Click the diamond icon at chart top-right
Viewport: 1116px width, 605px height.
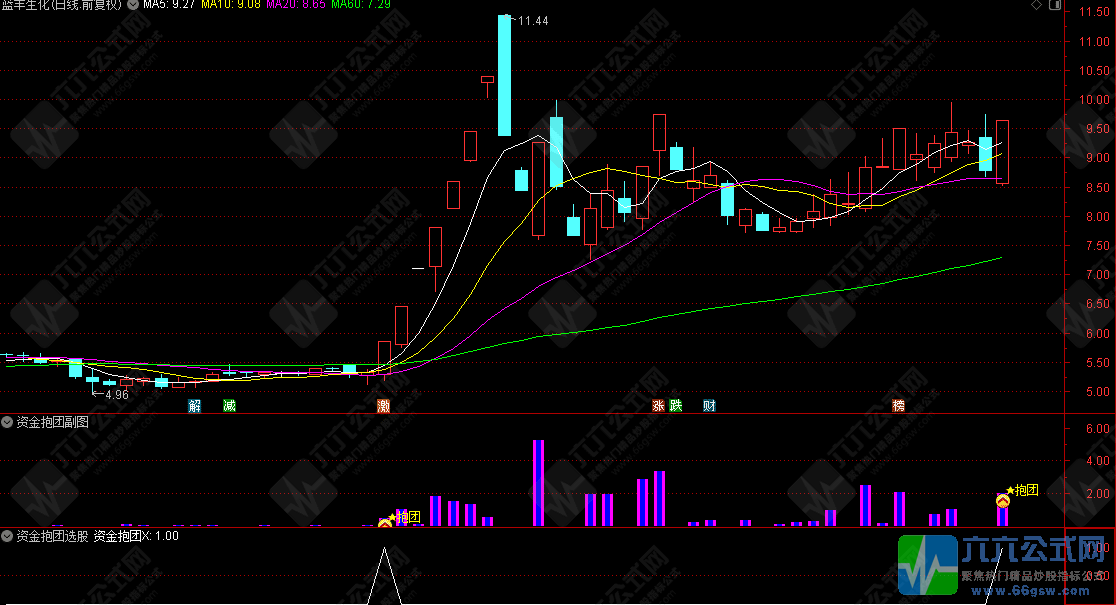pos(1035,6)
